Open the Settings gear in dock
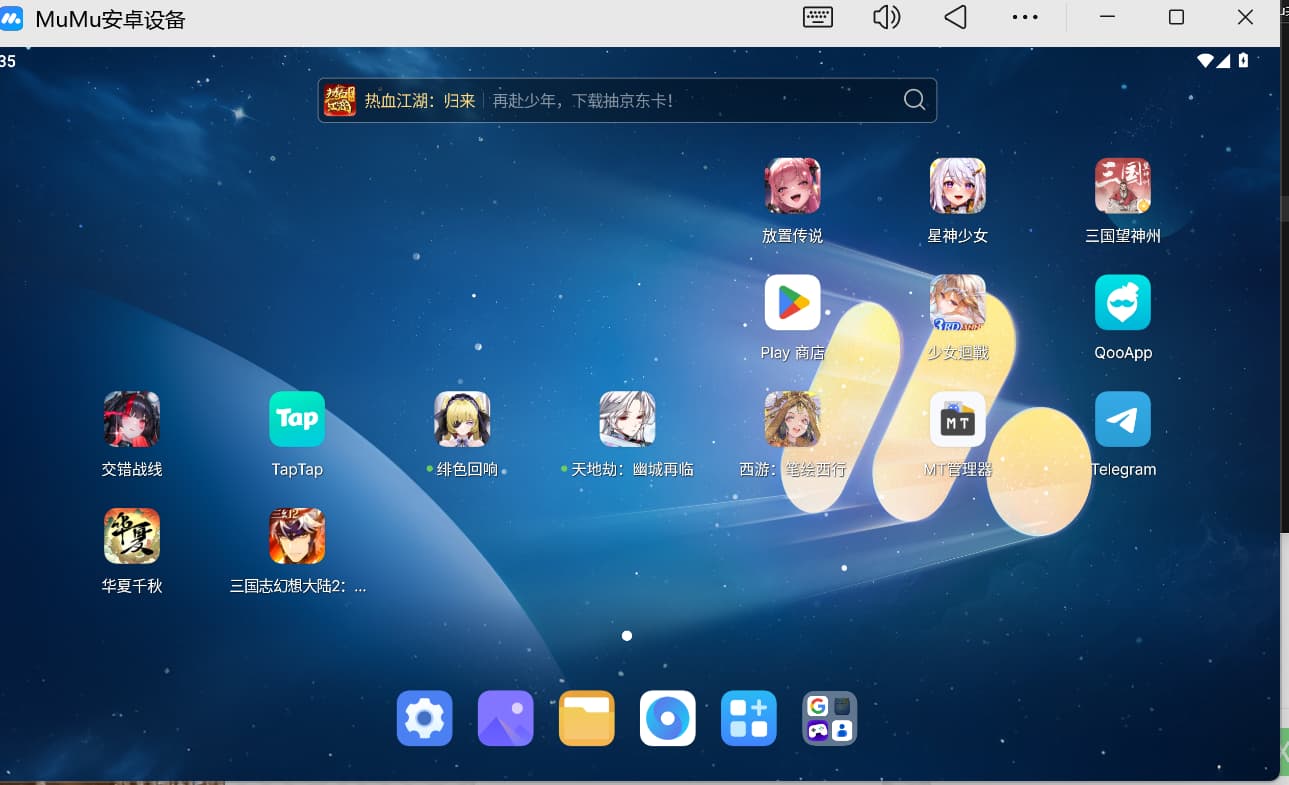 tap(425, 718)
